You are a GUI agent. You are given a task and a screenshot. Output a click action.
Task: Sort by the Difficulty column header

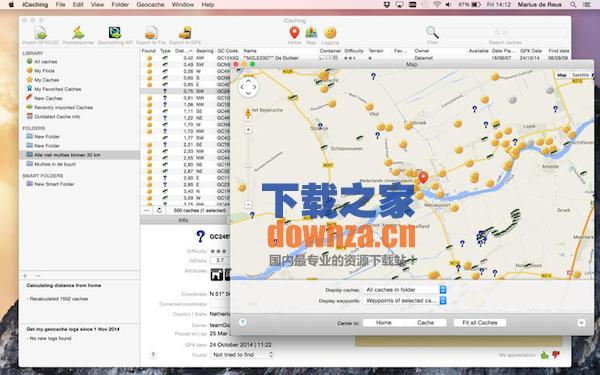[x=354, y=51]
